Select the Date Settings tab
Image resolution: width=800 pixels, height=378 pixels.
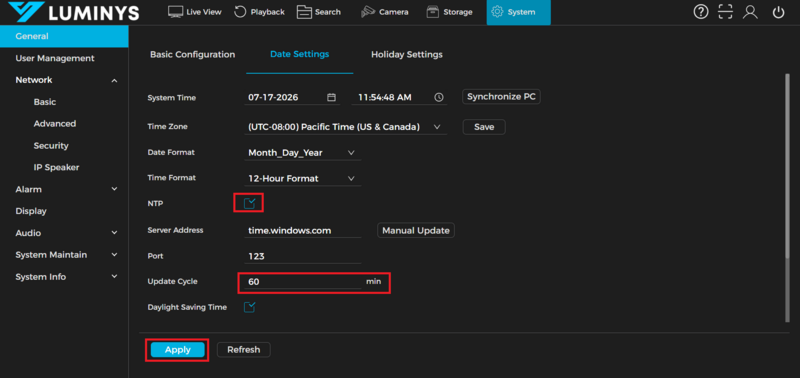(x=299, y=54)
